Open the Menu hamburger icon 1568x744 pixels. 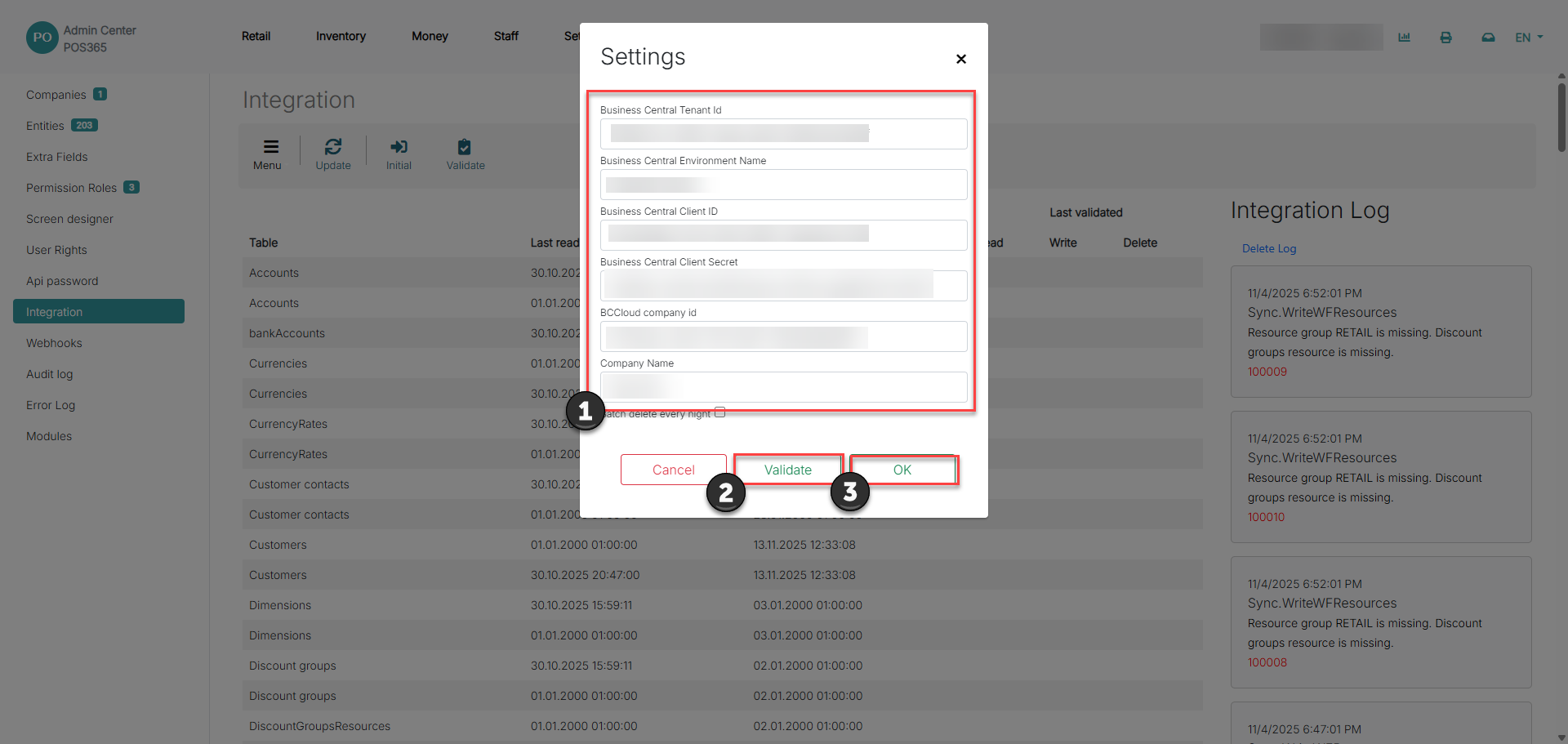(x=270, y=147)
